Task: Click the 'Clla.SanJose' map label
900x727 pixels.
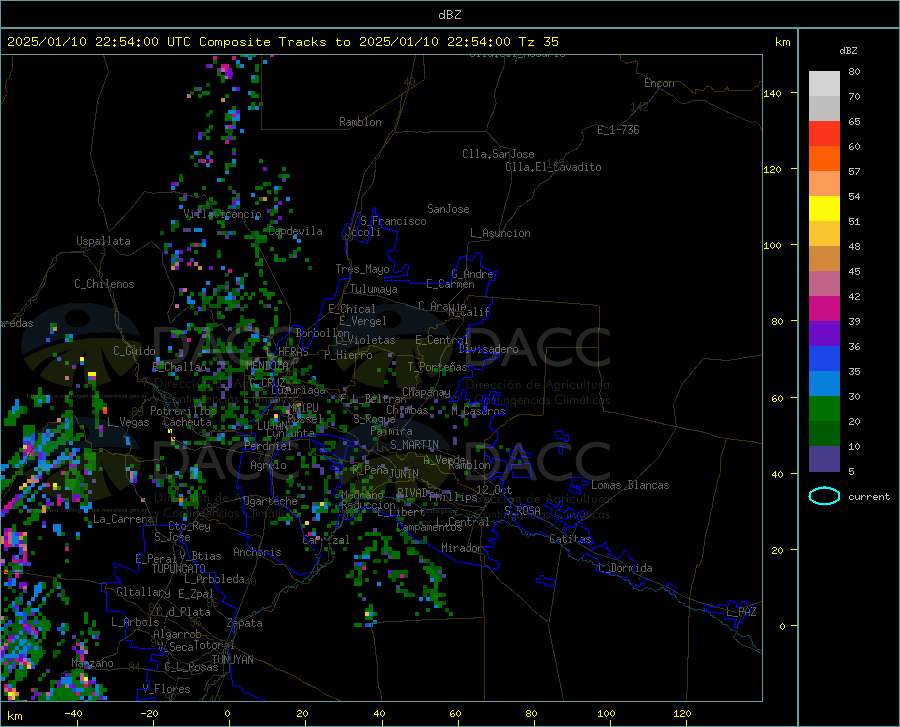Action: pos(498,154)
